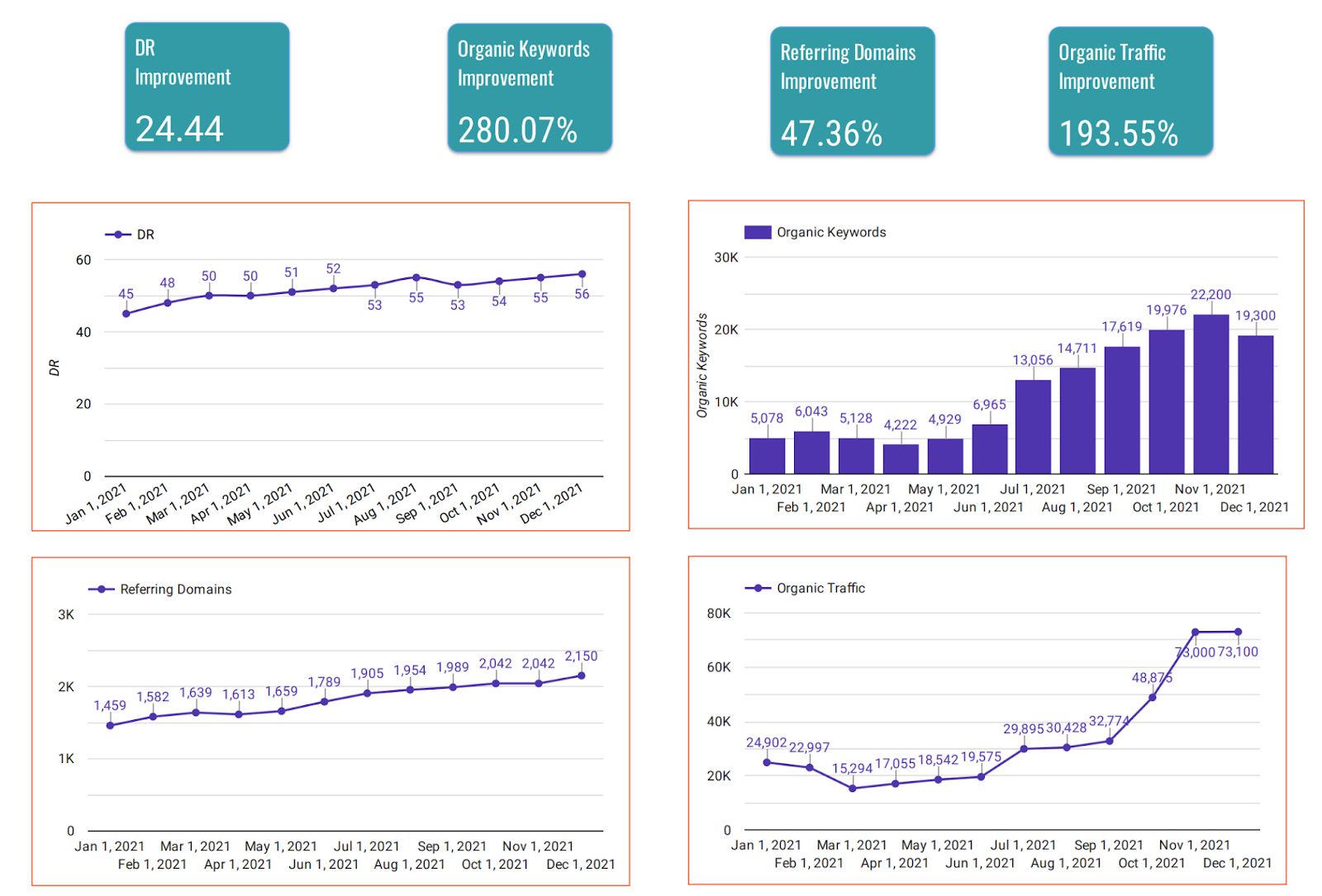Click the 73,100 Organic Traffic end point
This screenshot has width=1322, height=896.
[1238, 632]
